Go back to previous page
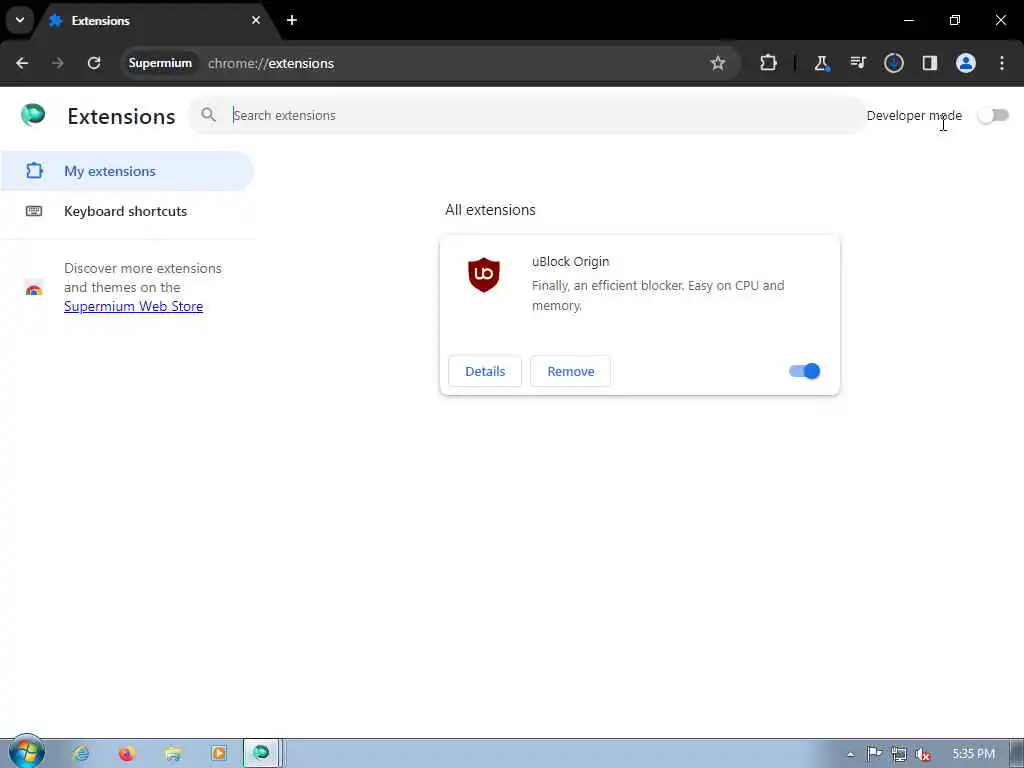This screenshot has width=1024, height=768. click(22, 63)
